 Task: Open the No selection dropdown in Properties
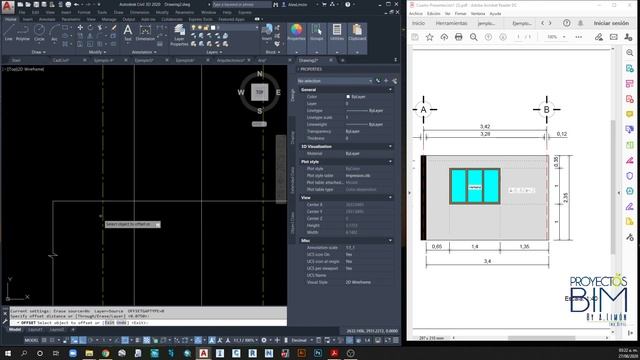[335, 81]
